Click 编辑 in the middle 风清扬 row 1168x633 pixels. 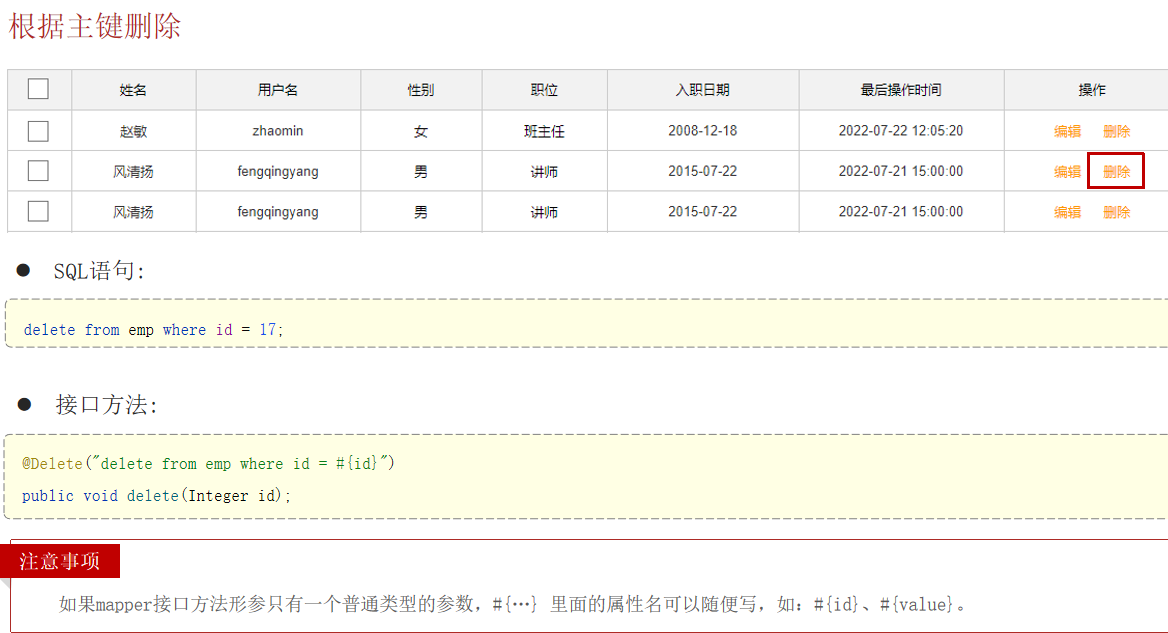(1067, 171)
